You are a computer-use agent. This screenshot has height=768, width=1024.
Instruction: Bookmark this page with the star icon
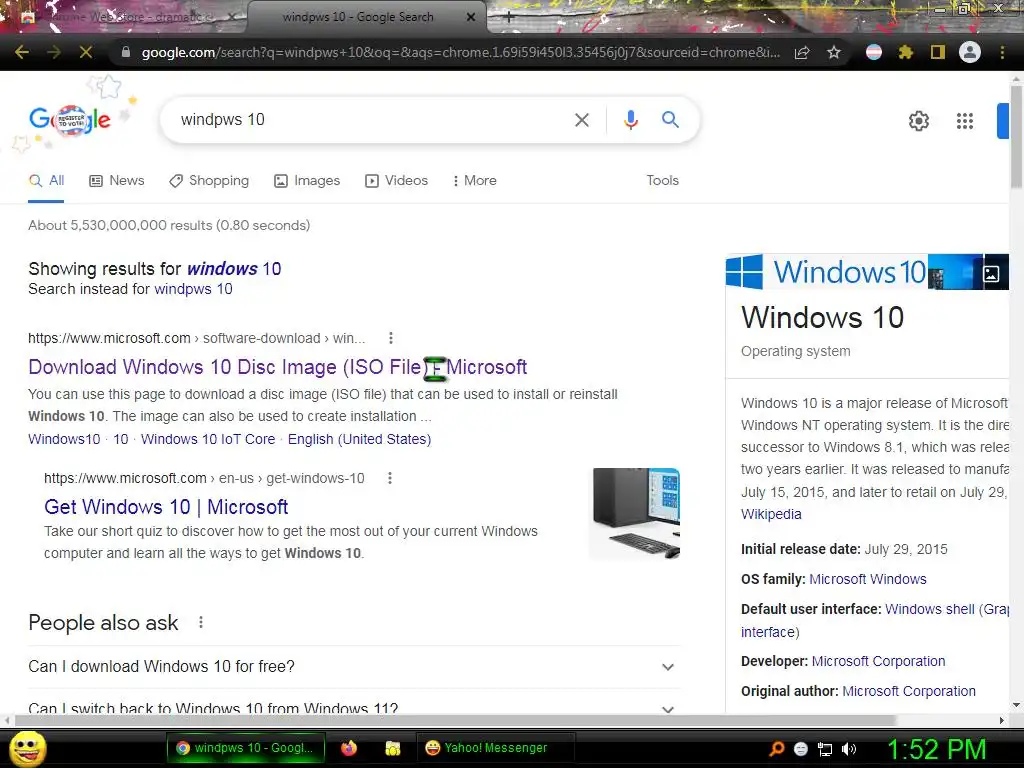(834, 52)
